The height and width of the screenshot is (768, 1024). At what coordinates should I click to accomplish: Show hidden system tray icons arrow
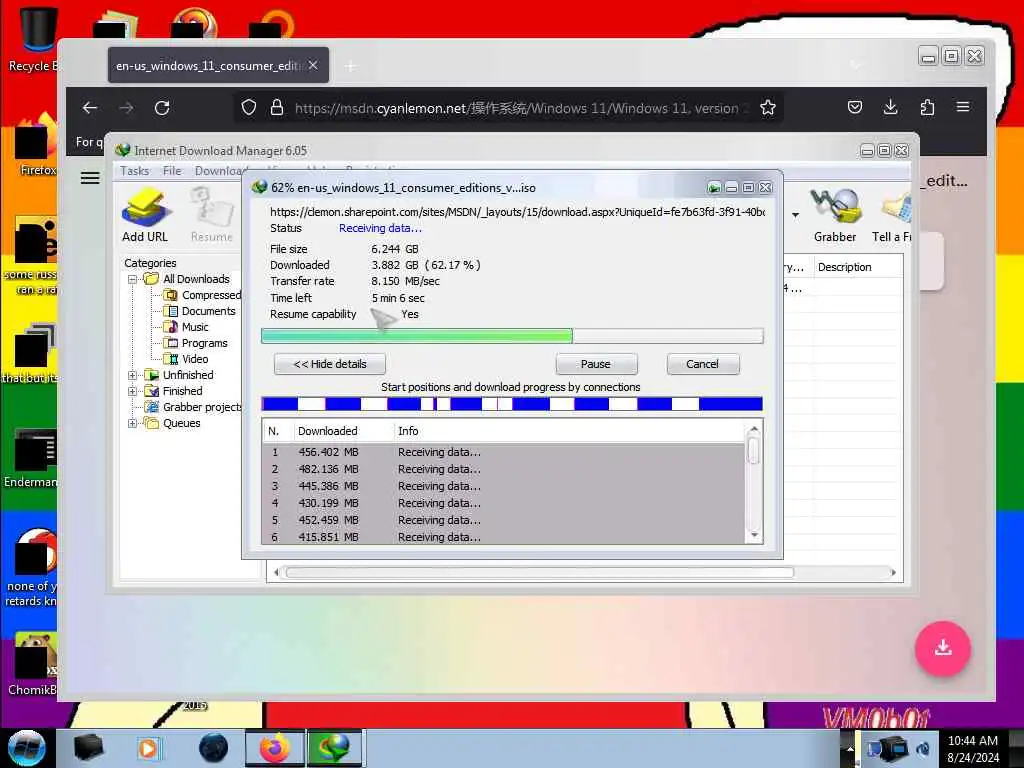(x=850, y=748)
